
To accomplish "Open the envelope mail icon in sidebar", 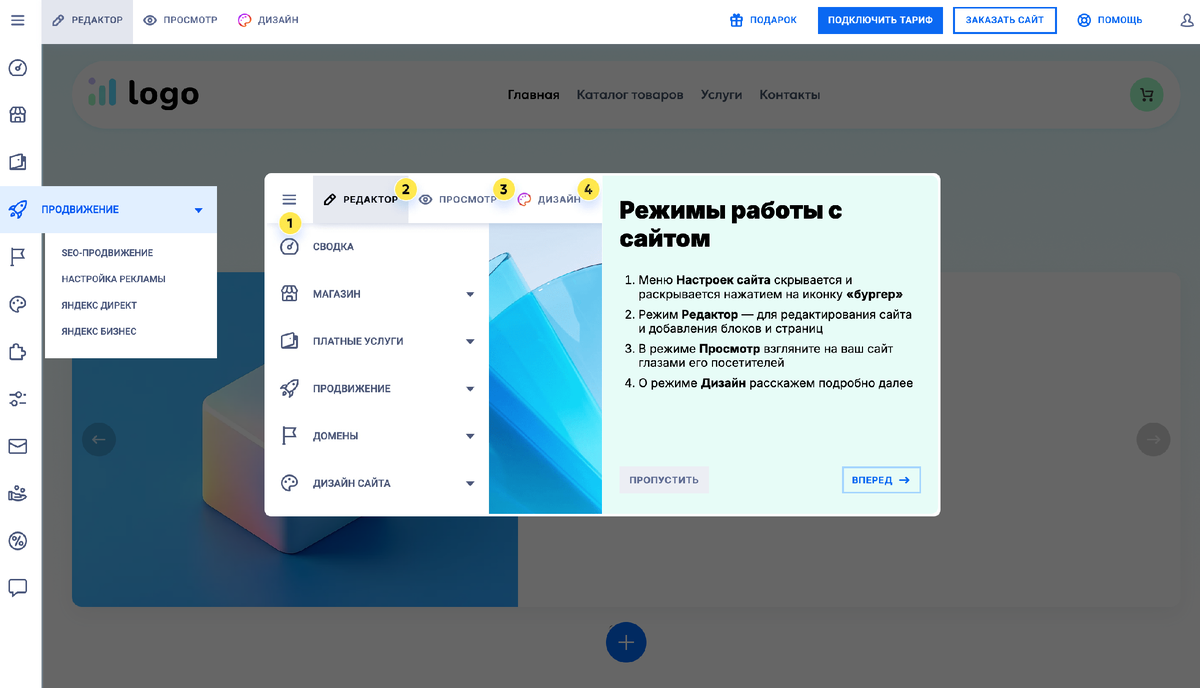I will tap(18, 445).
